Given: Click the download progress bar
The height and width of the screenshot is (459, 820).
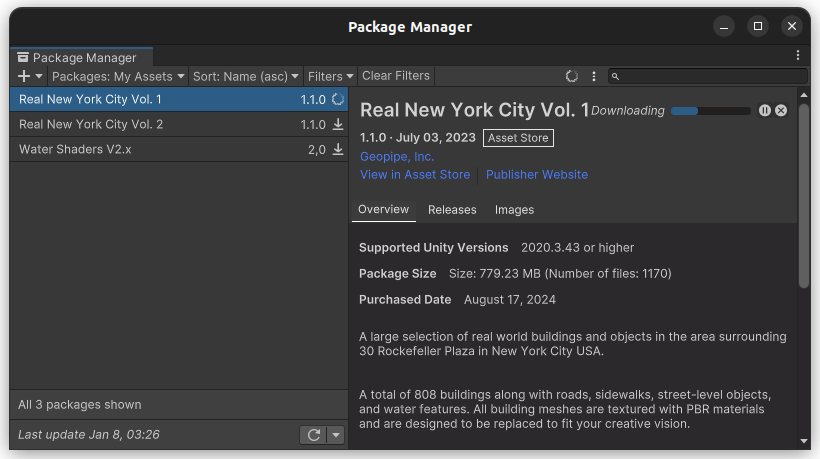Looking at the screenshot, I should 710,111.
